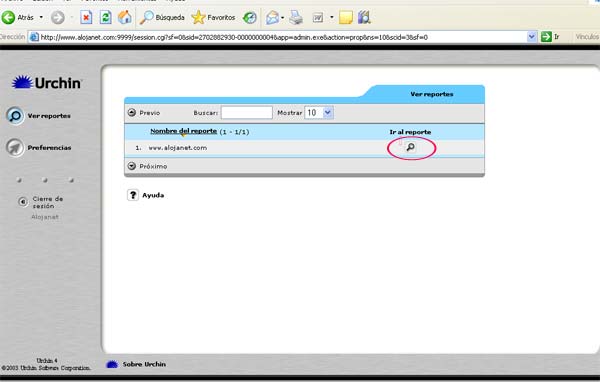Sort by Nombre del reporte column header

click(x=183, y=131)
